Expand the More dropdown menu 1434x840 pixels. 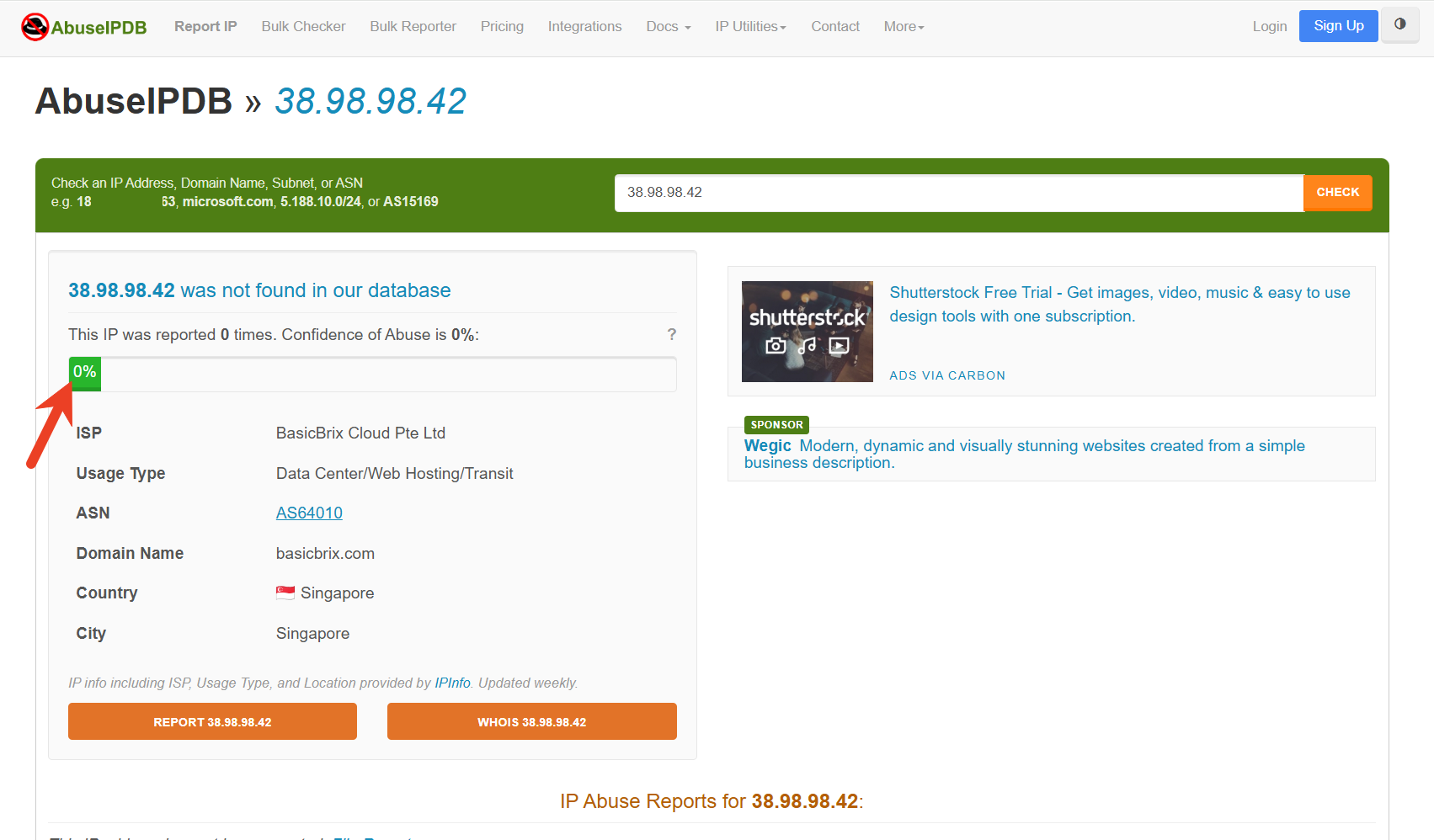point(904,27)
